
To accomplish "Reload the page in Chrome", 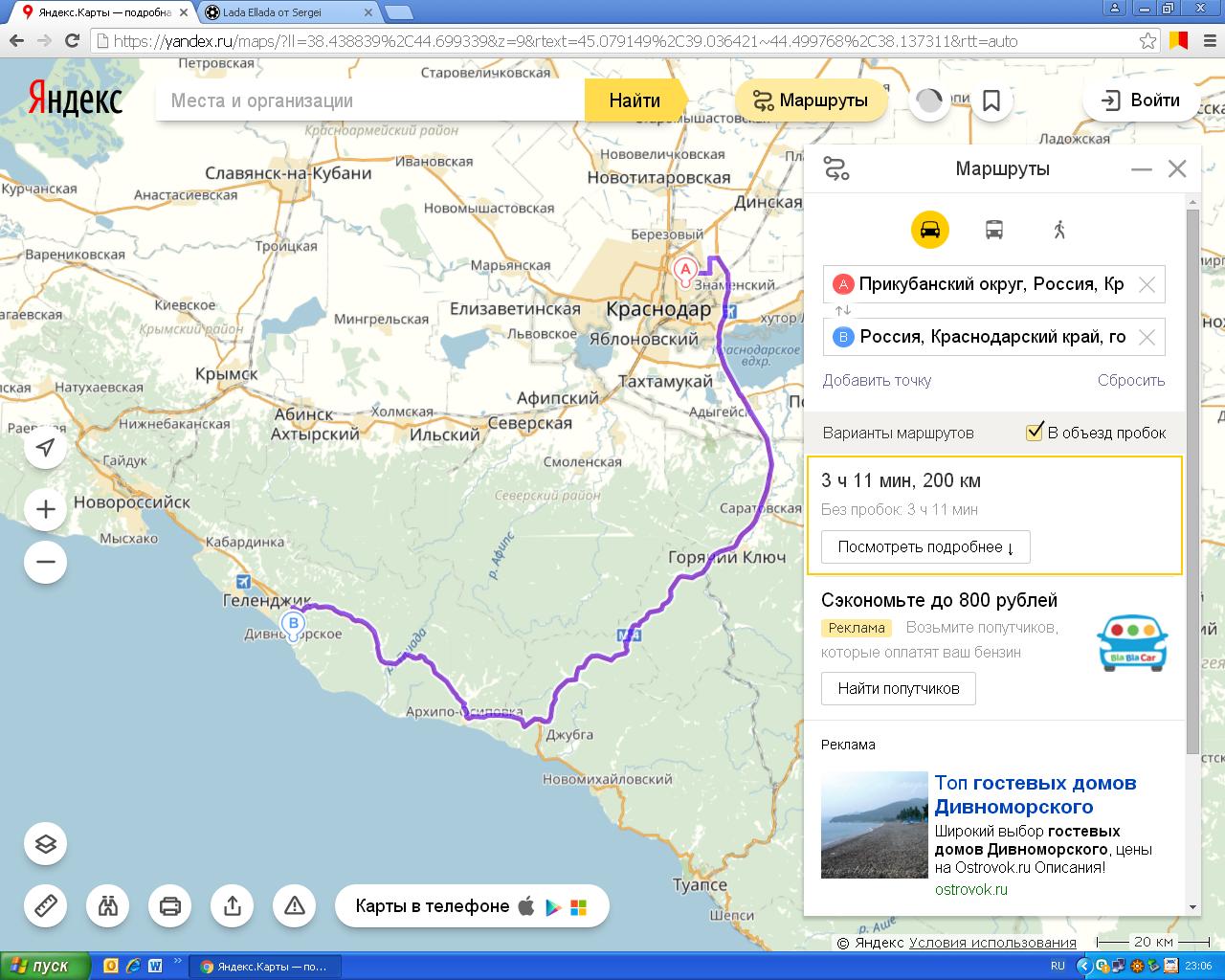I will pyautogui.click(x=72, y=41).
